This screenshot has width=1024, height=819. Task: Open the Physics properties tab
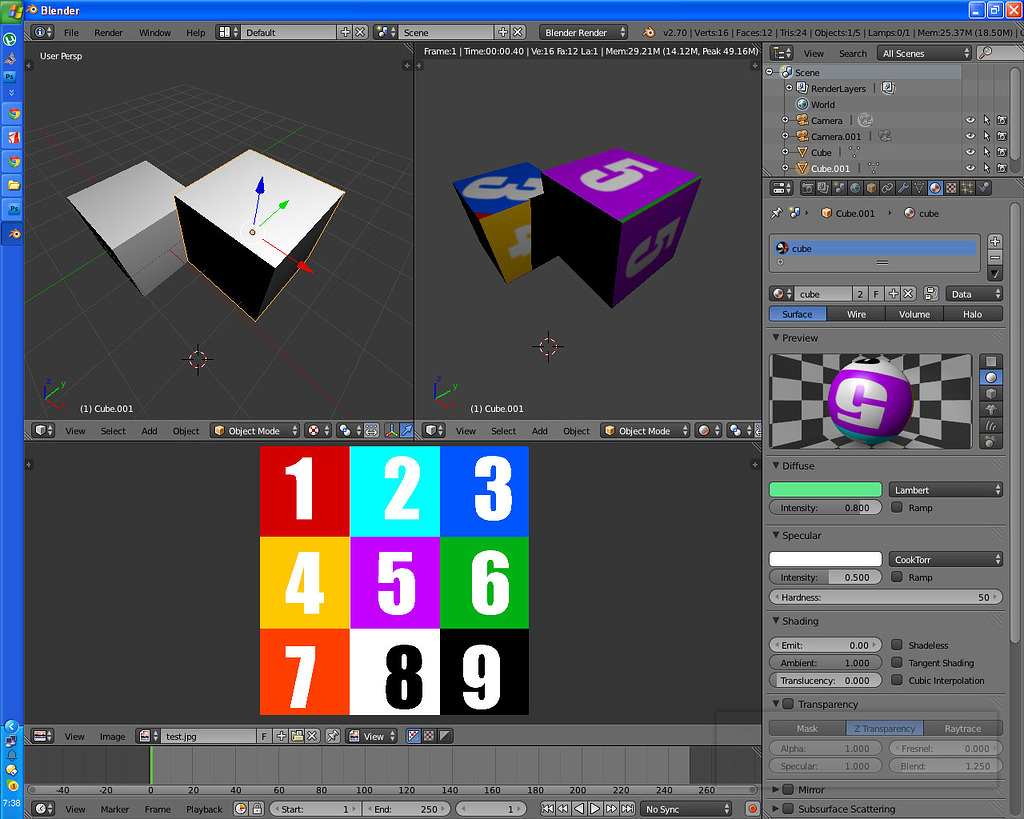(983, 188)
